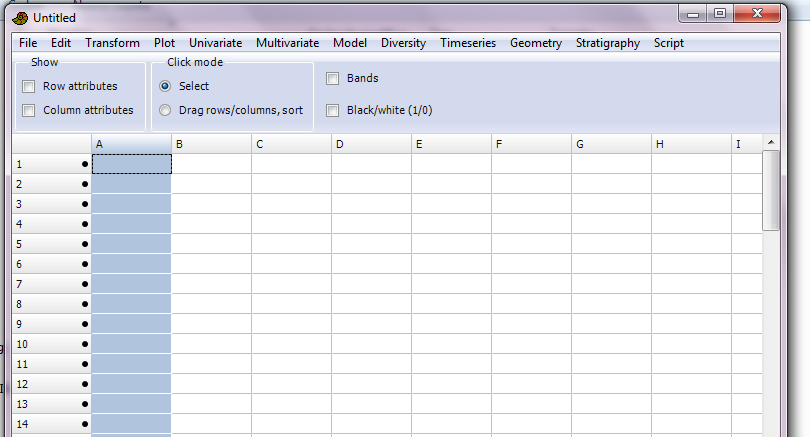Toggle the Column attributes checkbox
This screenshot has width=810, height=437.
[x=29, y=110]
